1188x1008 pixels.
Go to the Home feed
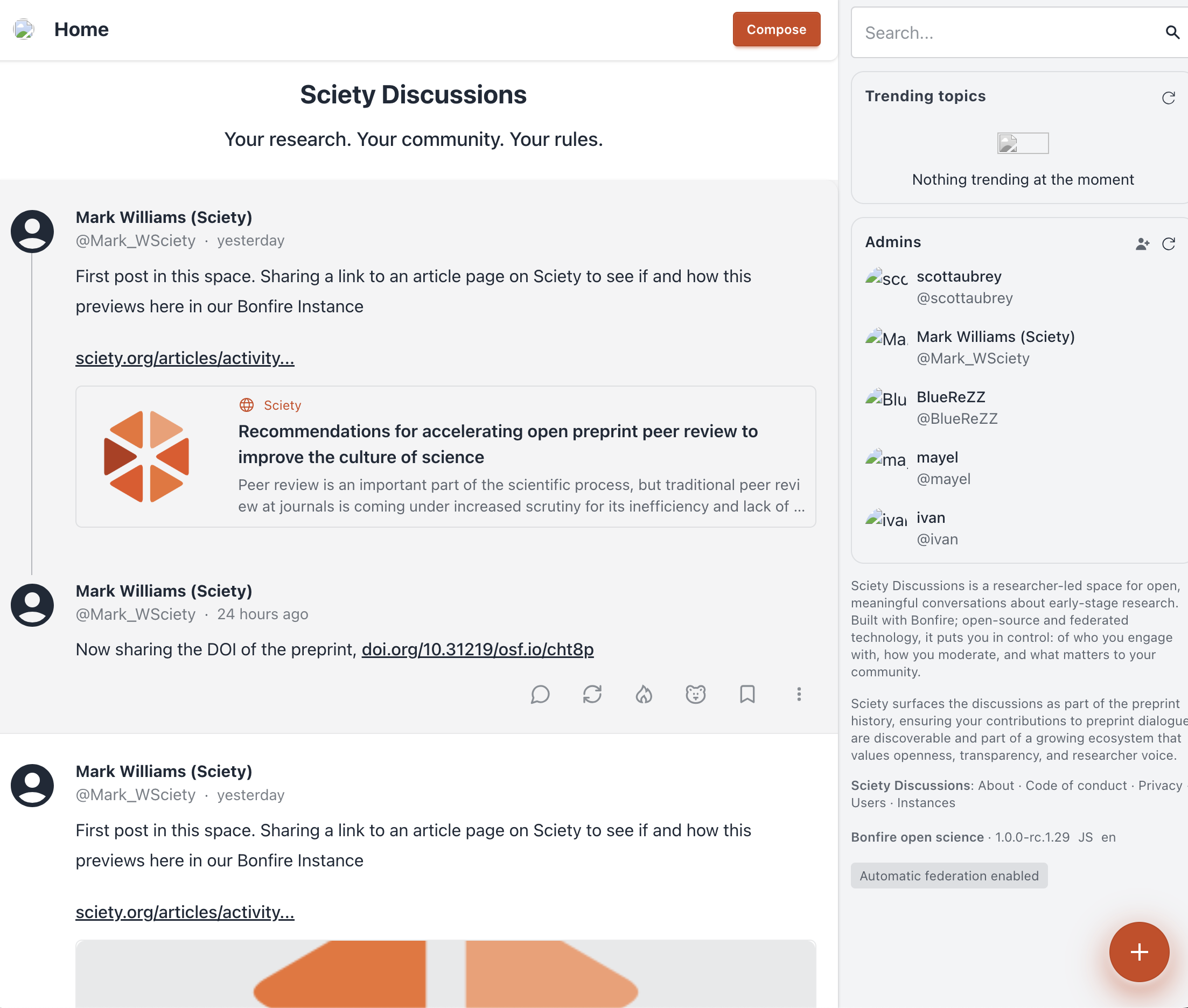point(81,29)
